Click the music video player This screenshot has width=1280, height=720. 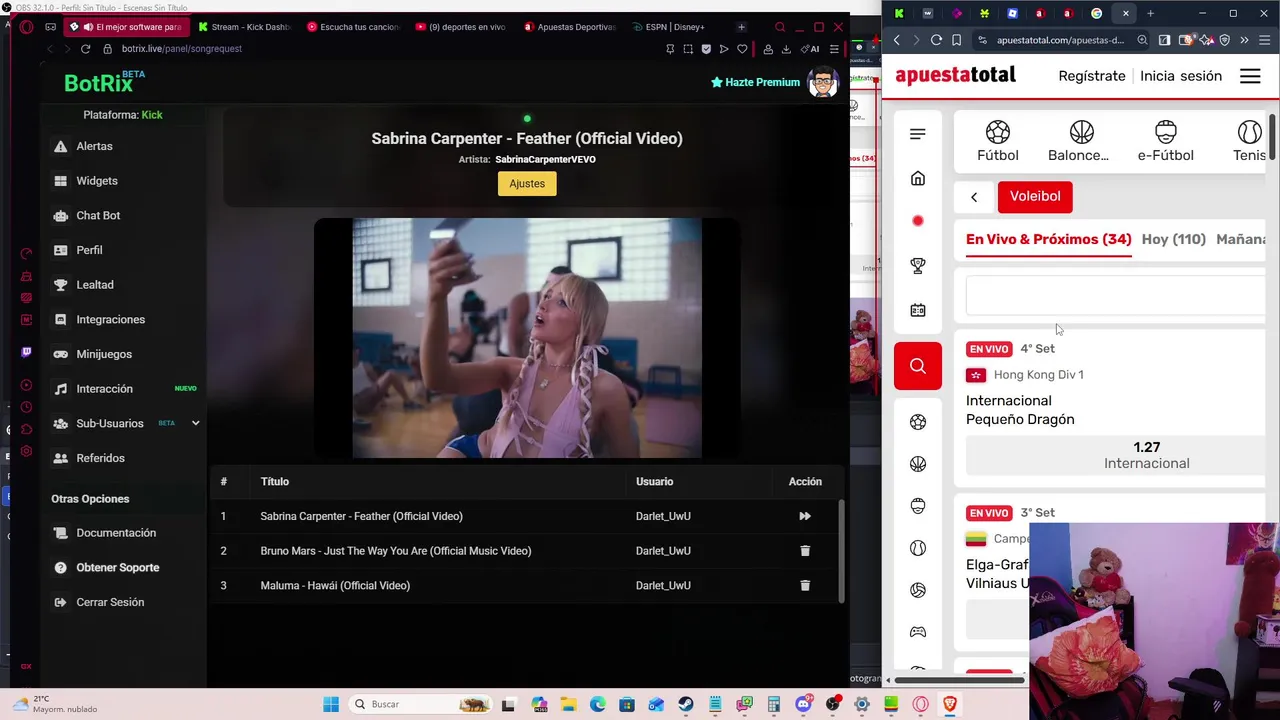[527, 338]
